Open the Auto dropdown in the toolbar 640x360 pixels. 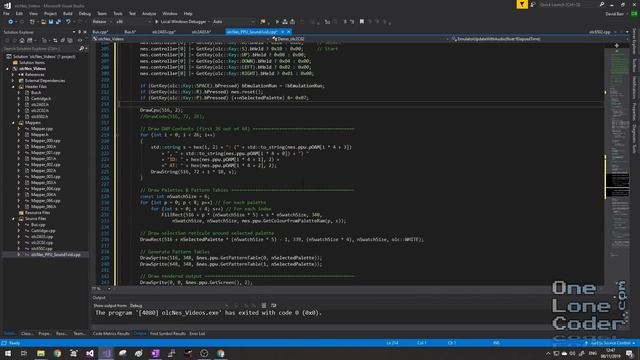click(x=233, y=22)
